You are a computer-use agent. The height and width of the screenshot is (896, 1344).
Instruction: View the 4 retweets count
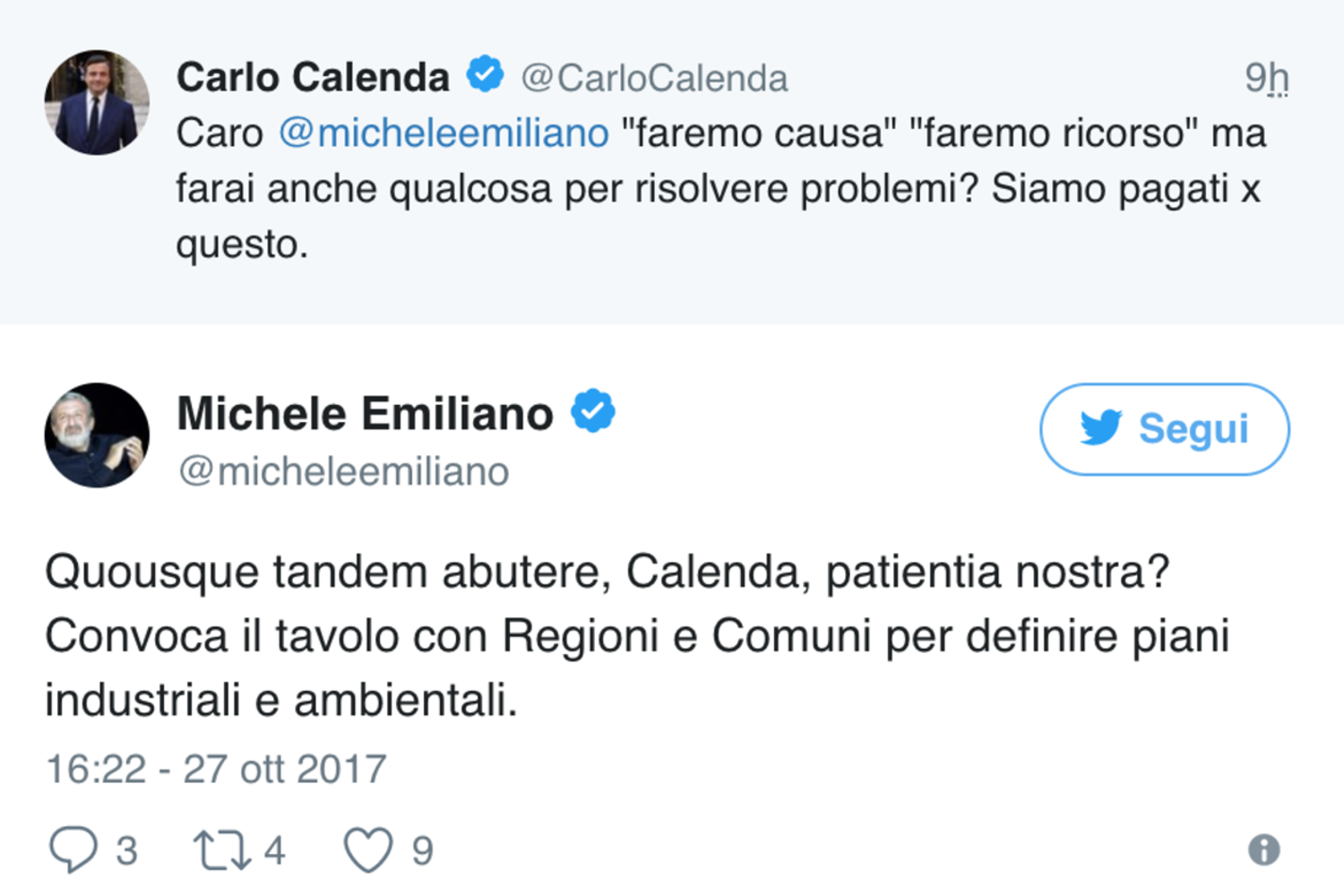[x=274, y=850]
